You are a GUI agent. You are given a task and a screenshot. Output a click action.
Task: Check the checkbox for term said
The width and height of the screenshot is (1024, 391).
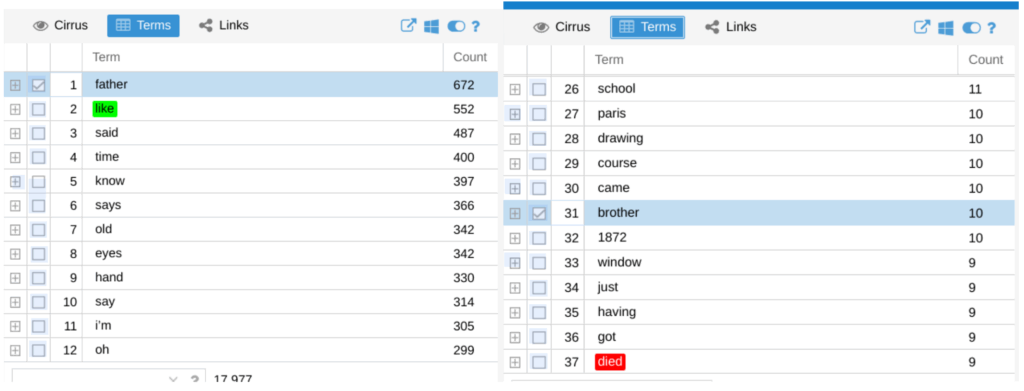[39, 133]
